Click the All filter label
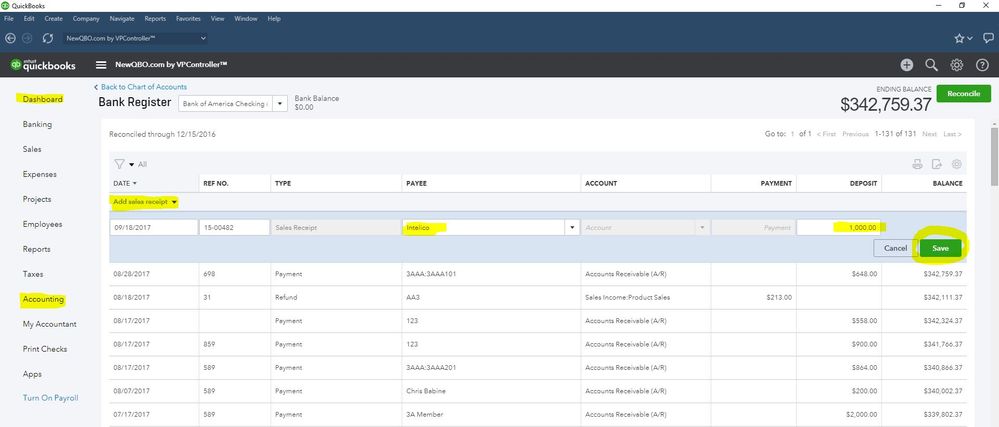This screenshot has width=999, height=427. [142, 164]
